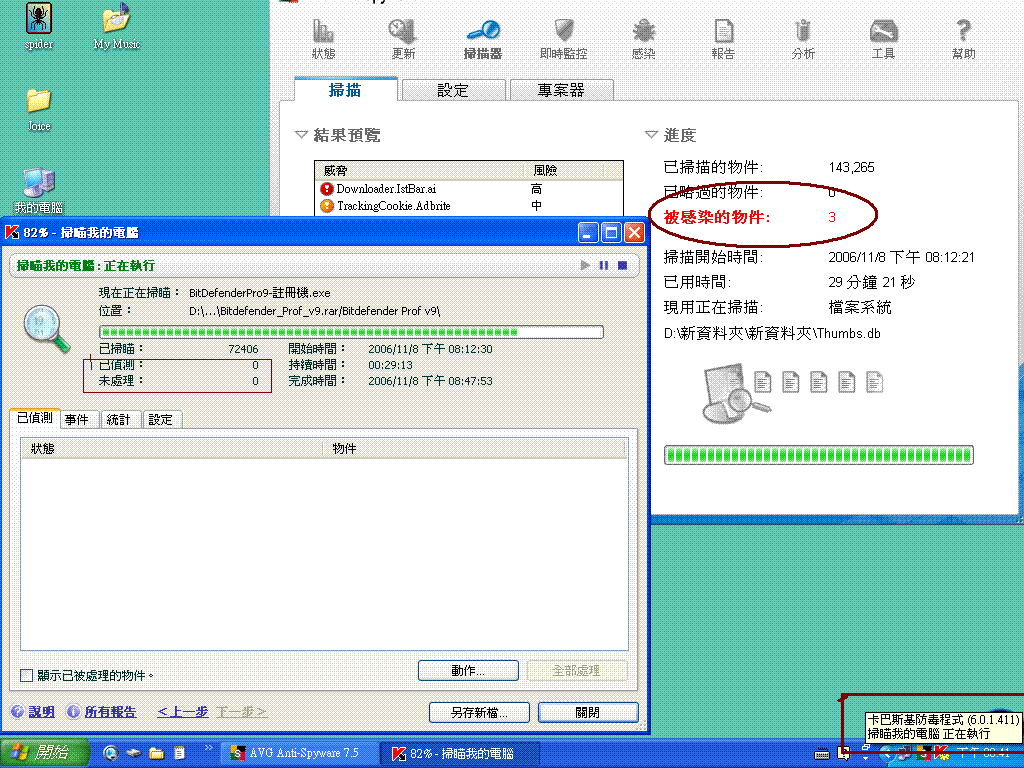1024x768 pixels.
Task: Click the 另存新檔... save as button
Action: pyautogui.click(x=477, y=713)
